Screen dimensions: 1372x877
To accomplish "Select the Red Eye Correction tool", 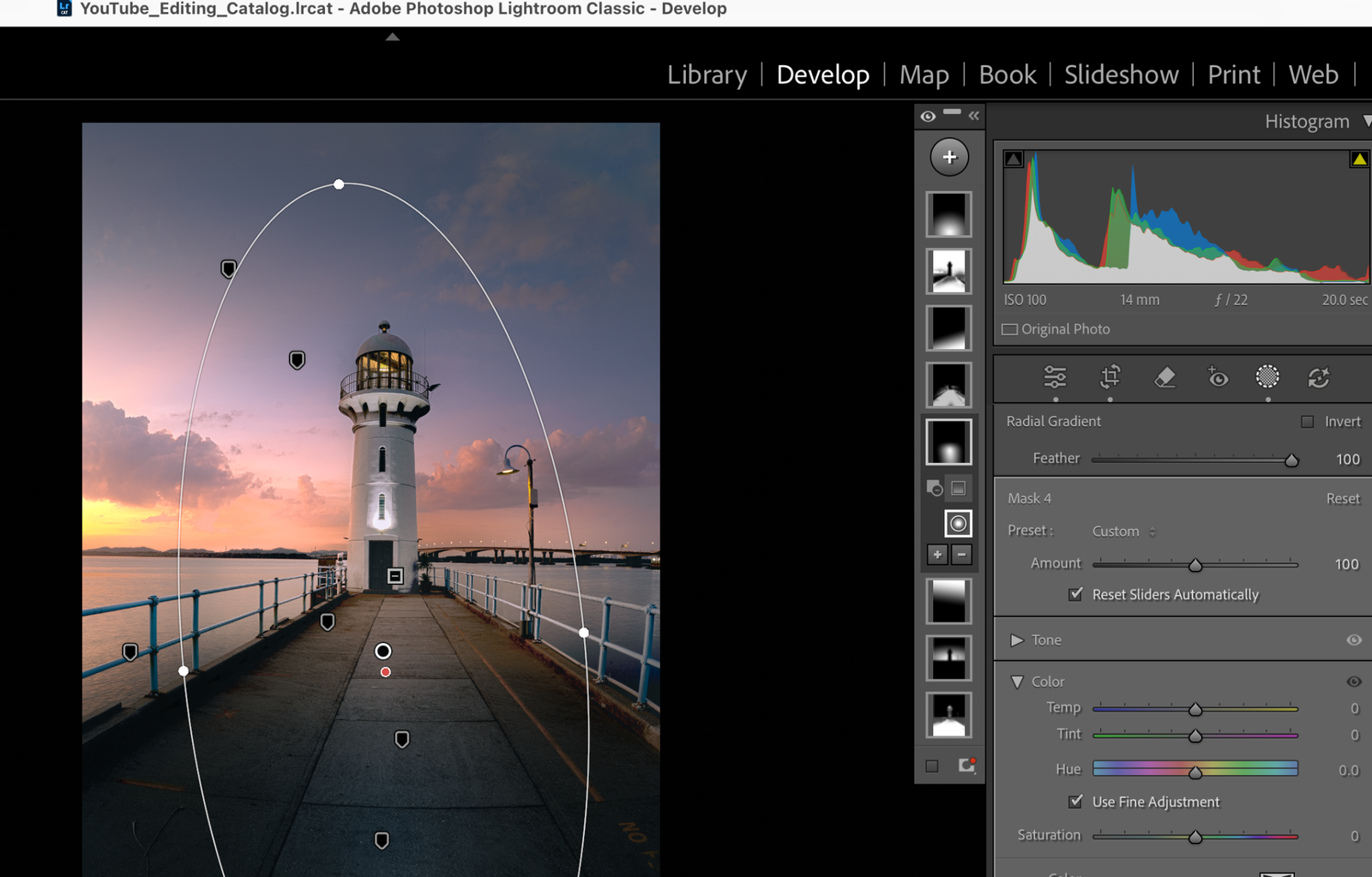I will 1218,377.
